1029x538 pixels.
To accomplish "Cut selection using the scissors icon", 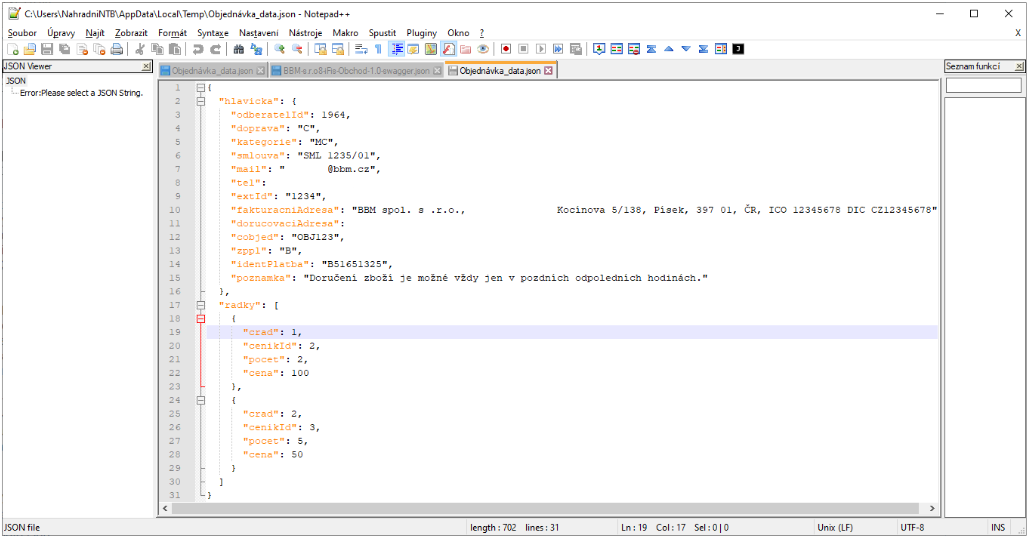I will (x=140, y=49).
